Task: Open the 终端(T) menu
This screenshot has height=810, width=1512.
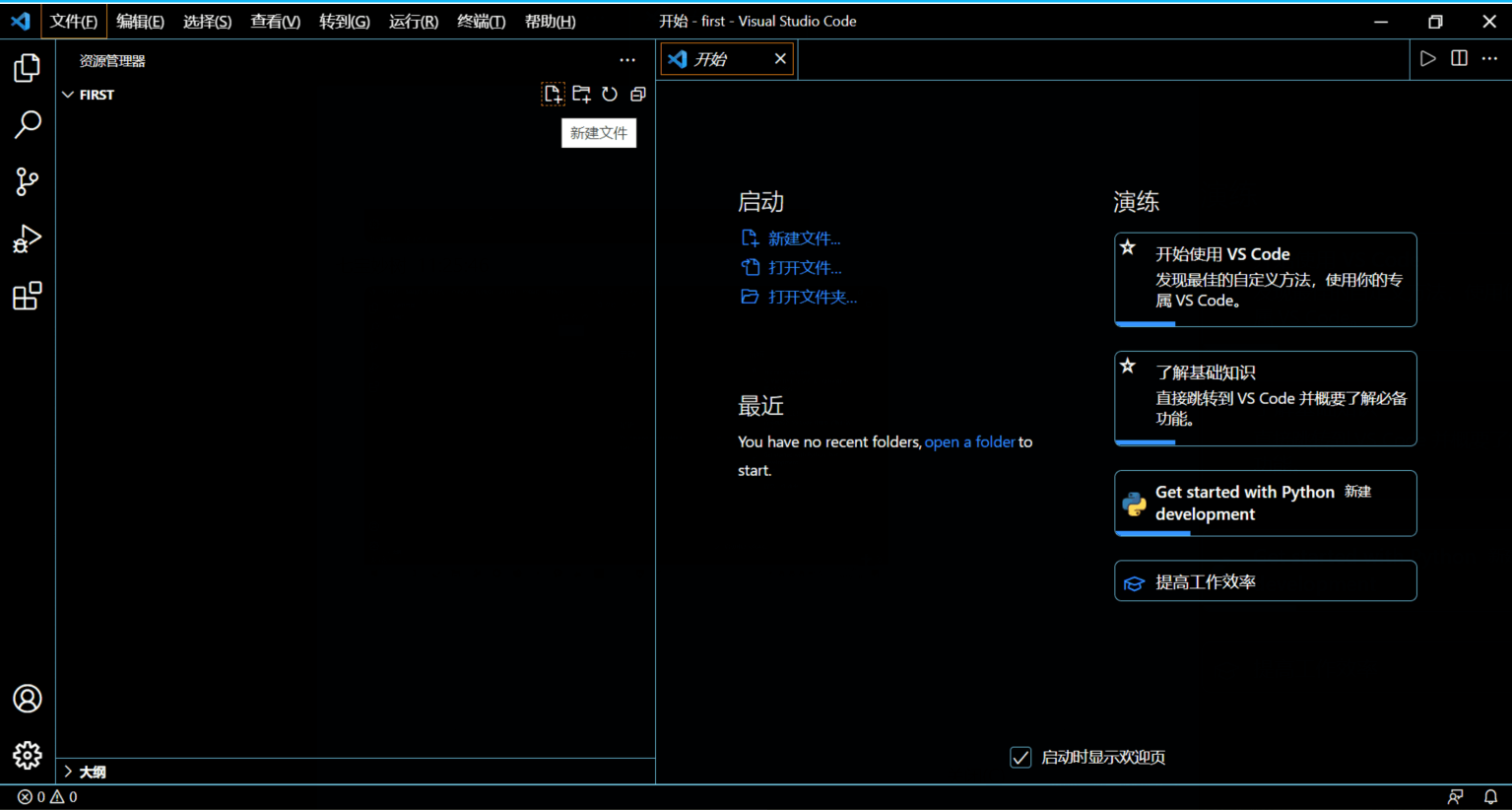Action: tap(481, 22)
